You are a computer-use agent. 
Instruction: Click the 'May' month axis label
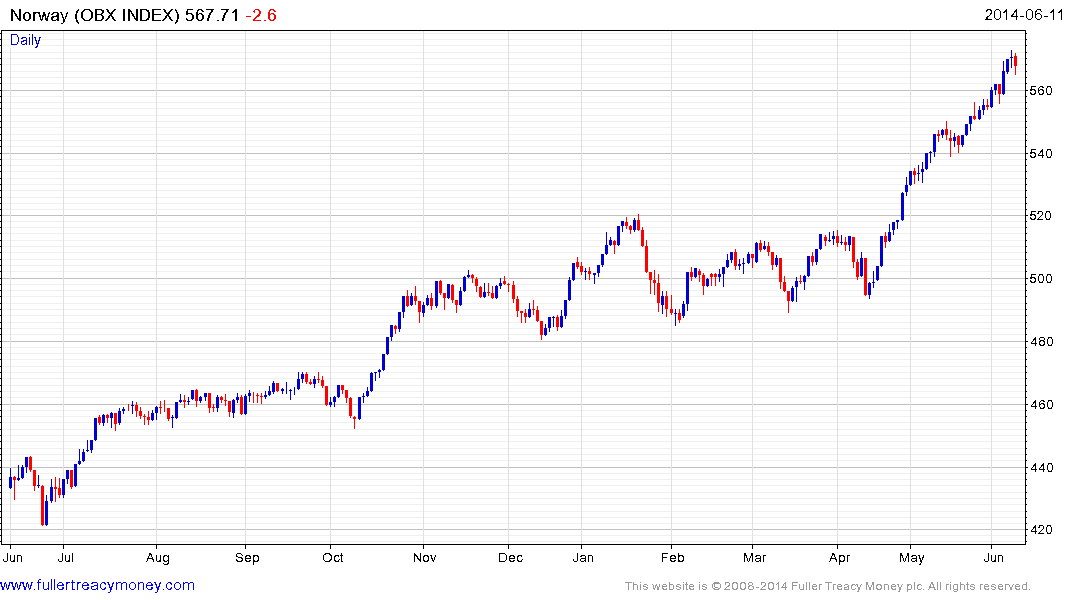click(912, 558)
